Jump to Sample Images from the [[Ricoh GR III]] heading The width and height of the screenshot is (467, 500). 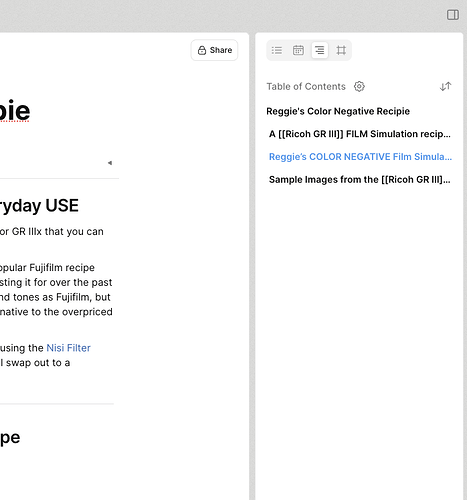point(360,180)
